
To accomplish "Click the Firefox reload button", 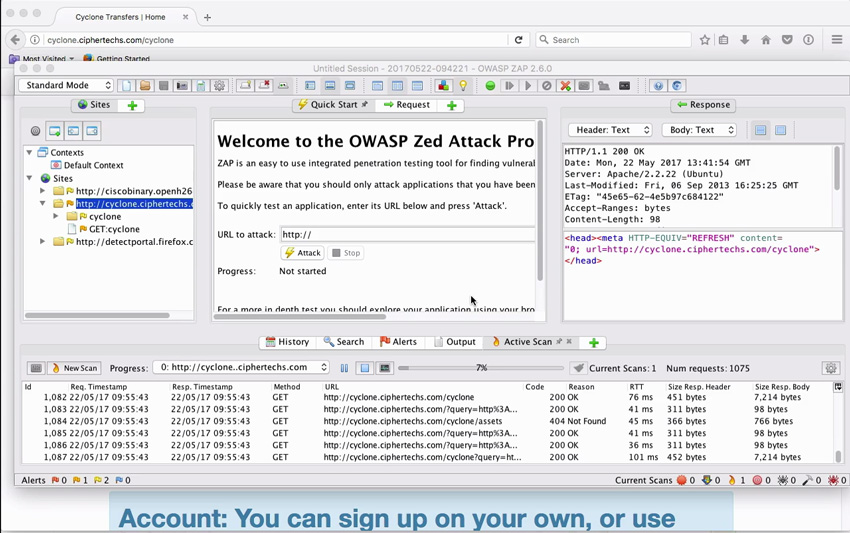I will coord(518,40).
